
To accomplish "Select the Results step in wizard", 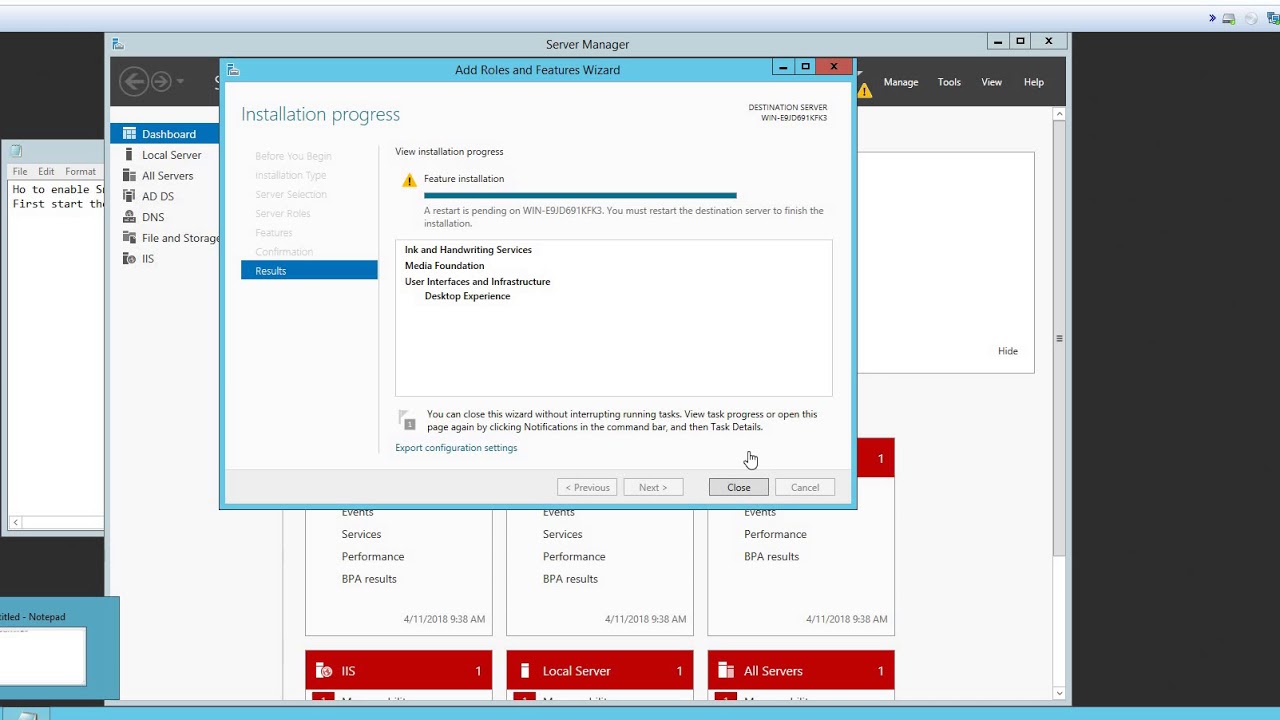I will click(x=309, y=270).
